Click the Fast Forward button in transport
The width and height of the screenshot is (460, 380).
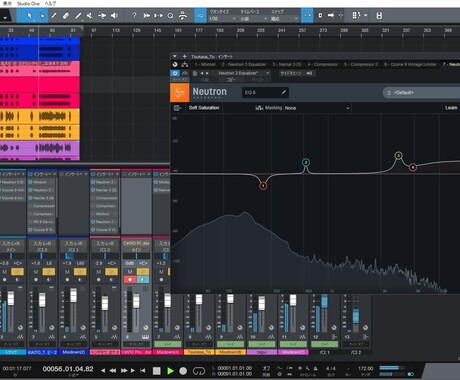[x=124, y=370]
